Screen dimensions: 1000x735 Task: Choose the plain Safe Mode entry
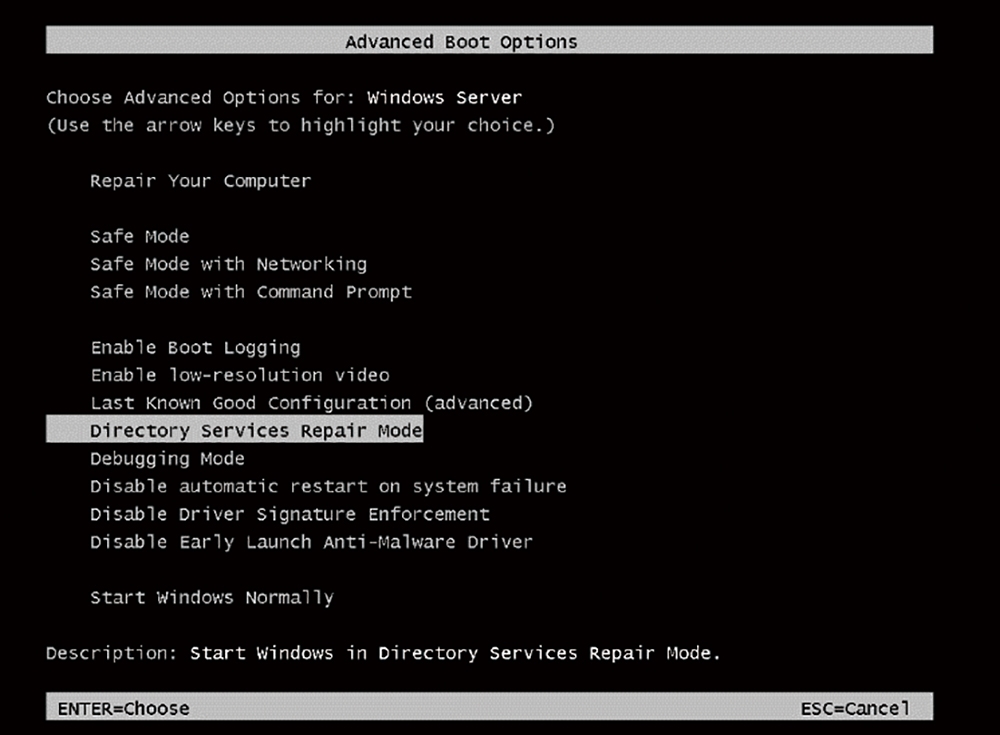click(x=140, y=237)
